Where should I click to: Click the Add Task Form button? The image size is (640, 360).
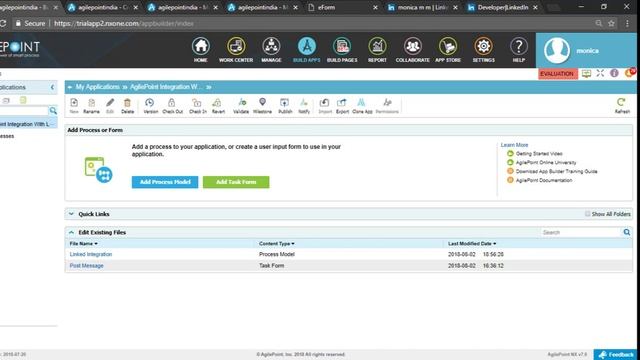pos(236,182)
